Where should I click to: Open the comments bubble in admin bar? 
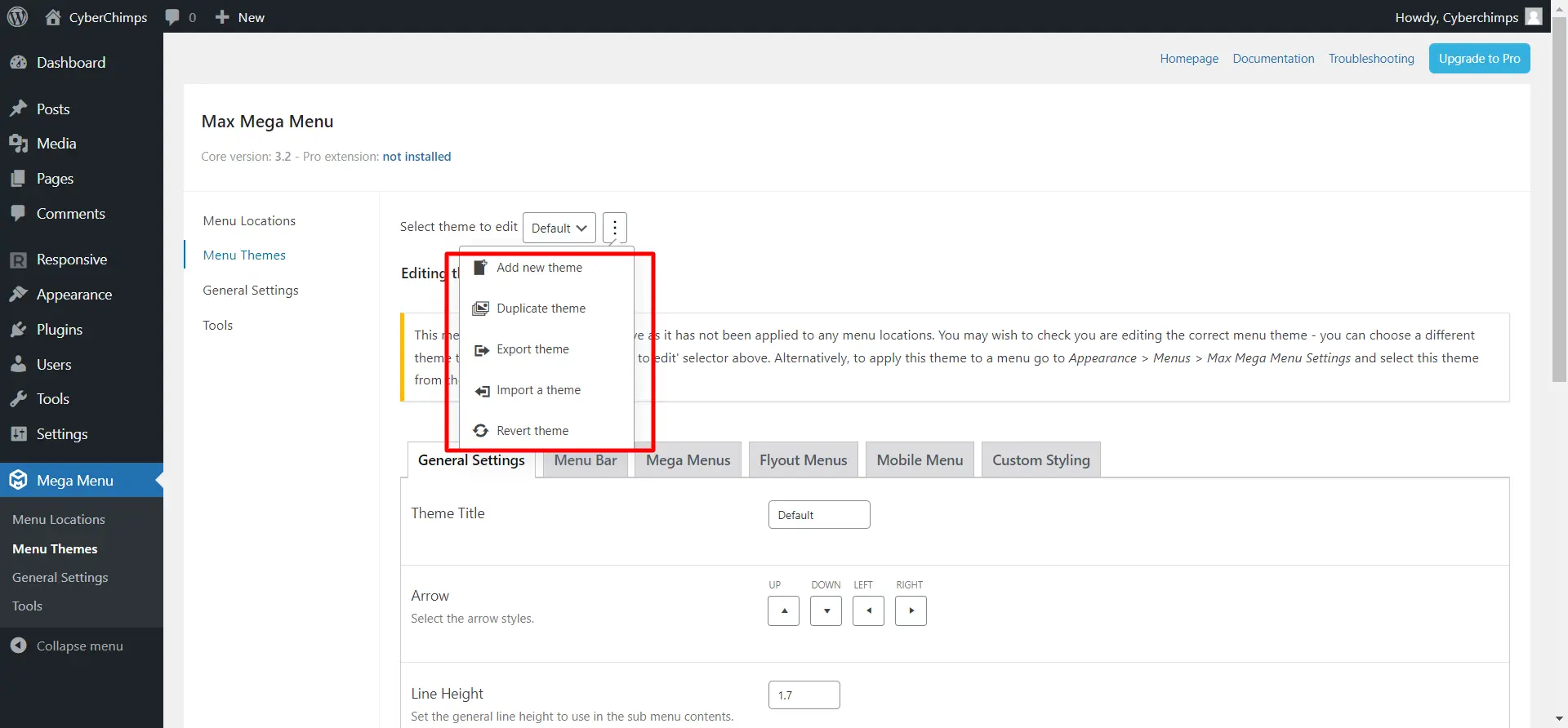171,17
